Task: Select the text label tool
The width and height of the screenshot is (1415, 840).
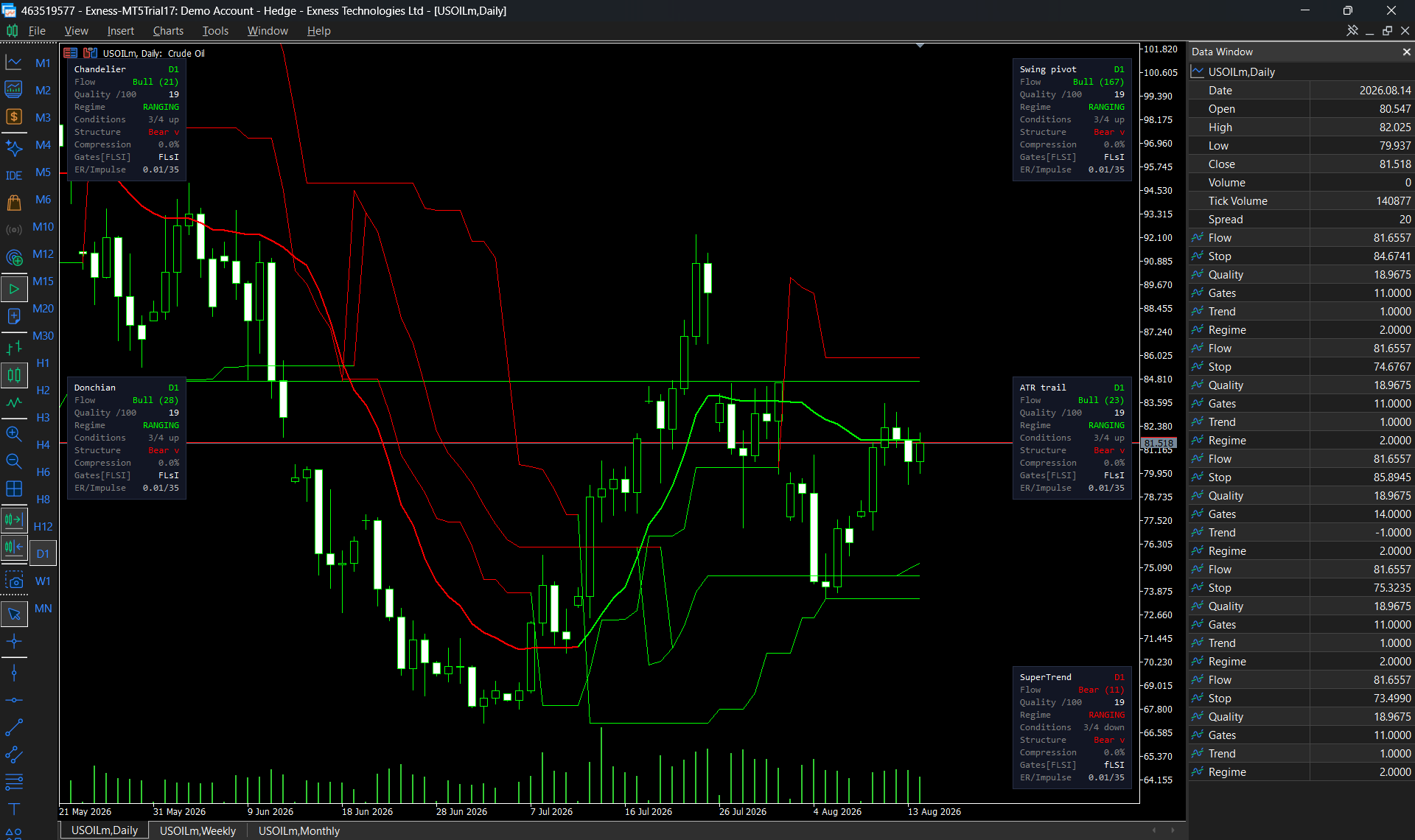Action: coord(14,809)
